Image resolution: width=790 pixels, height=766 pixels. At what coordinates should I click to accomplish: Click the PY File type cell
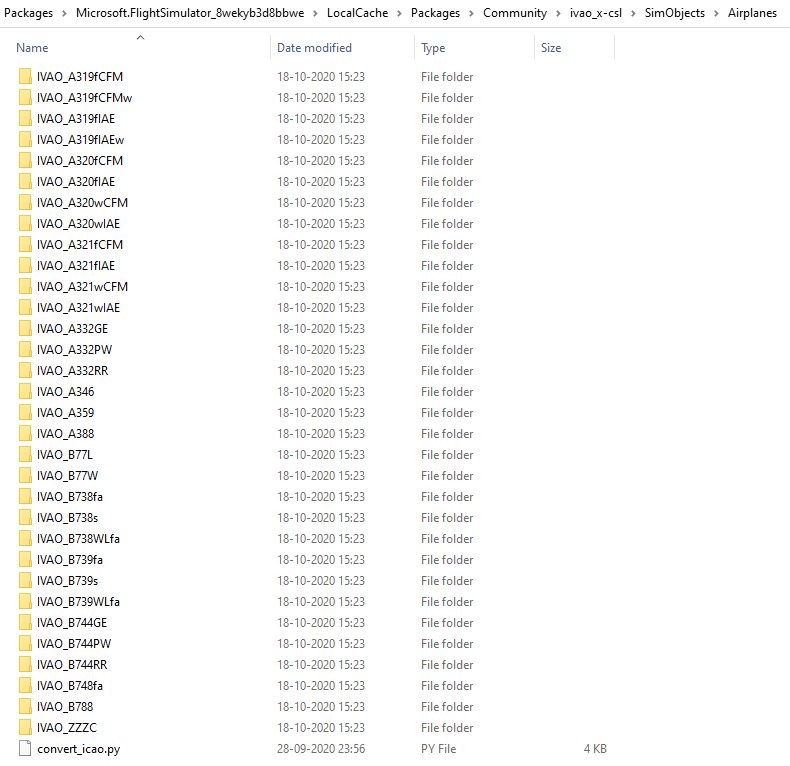pos(438,748)
